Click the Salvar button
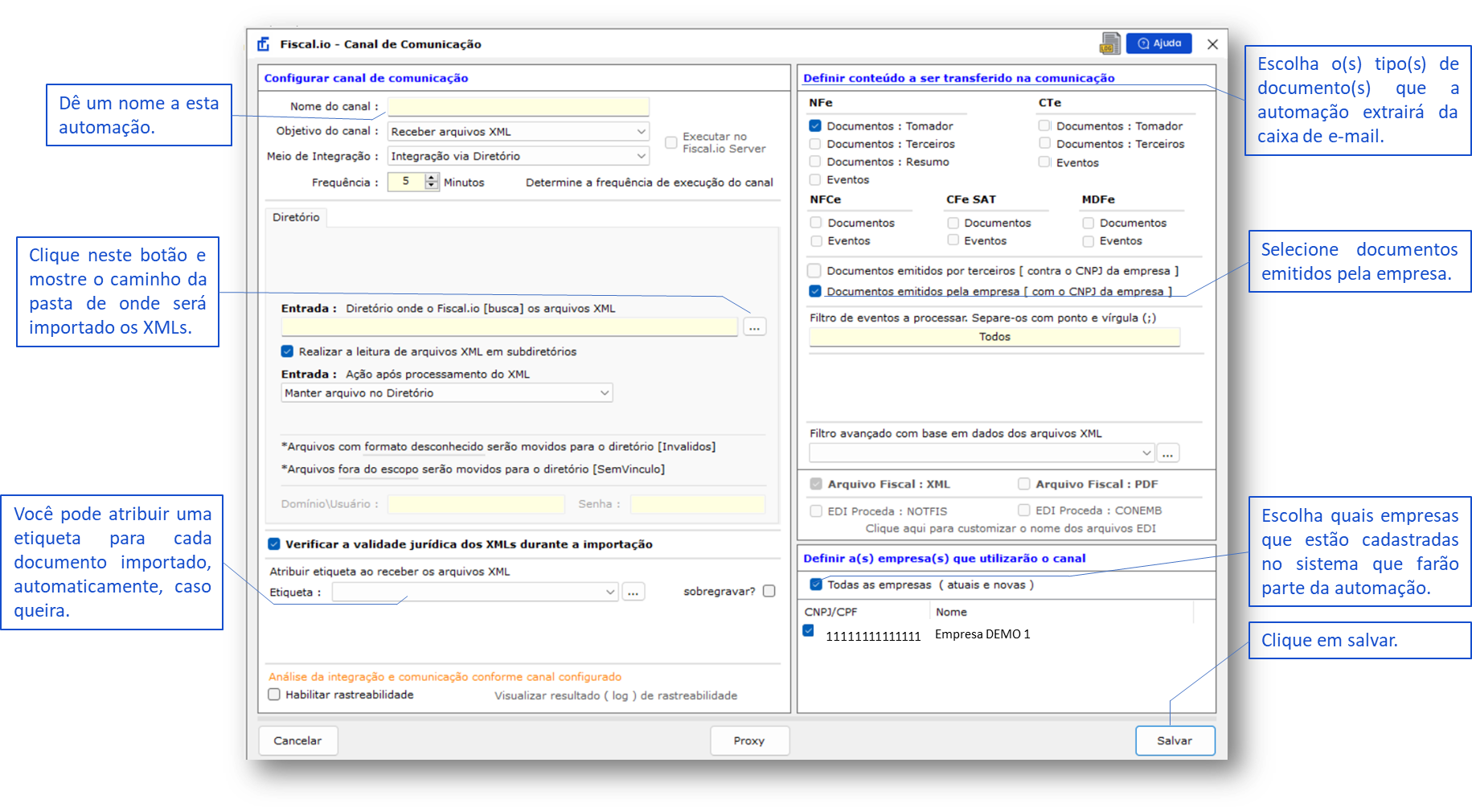 tap(1175, 740)
